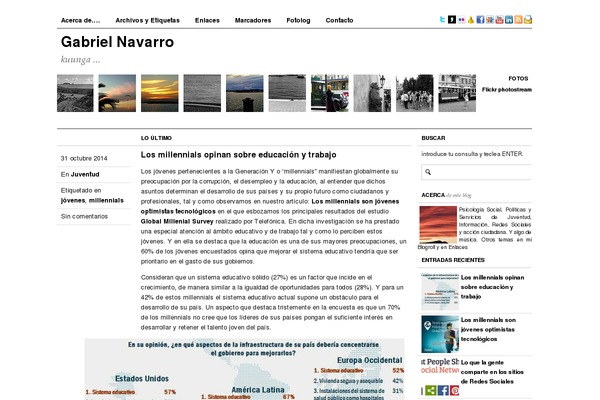
Task: Click the yellow email envelope icon
Action: coord(528,20)
